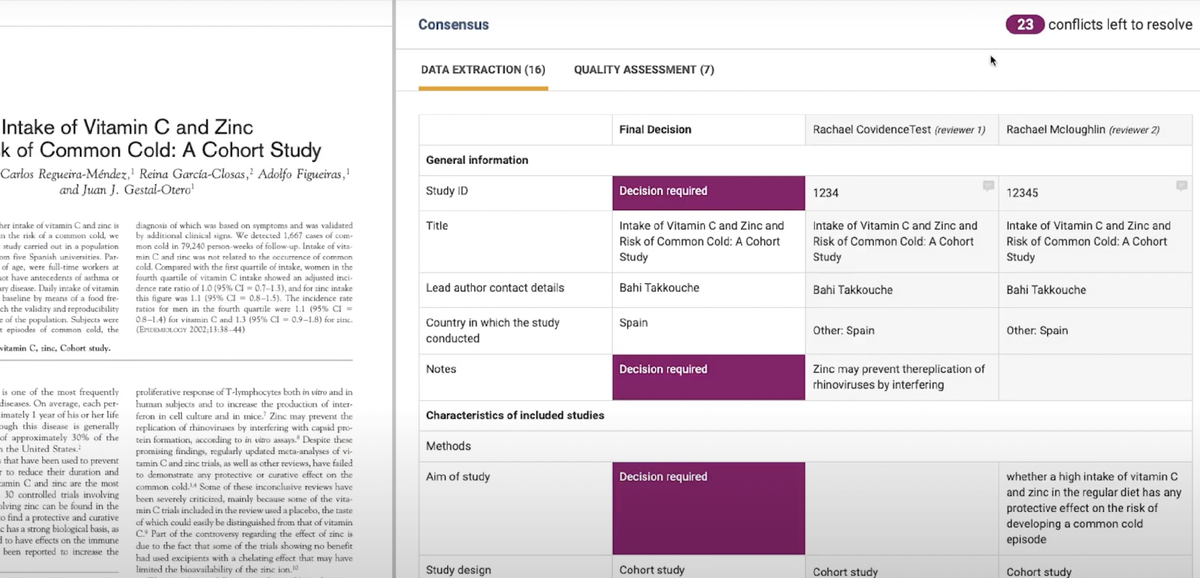1200x578 pixels.
Task: Click Final Decision country value Spain
Action: [634, 323]
